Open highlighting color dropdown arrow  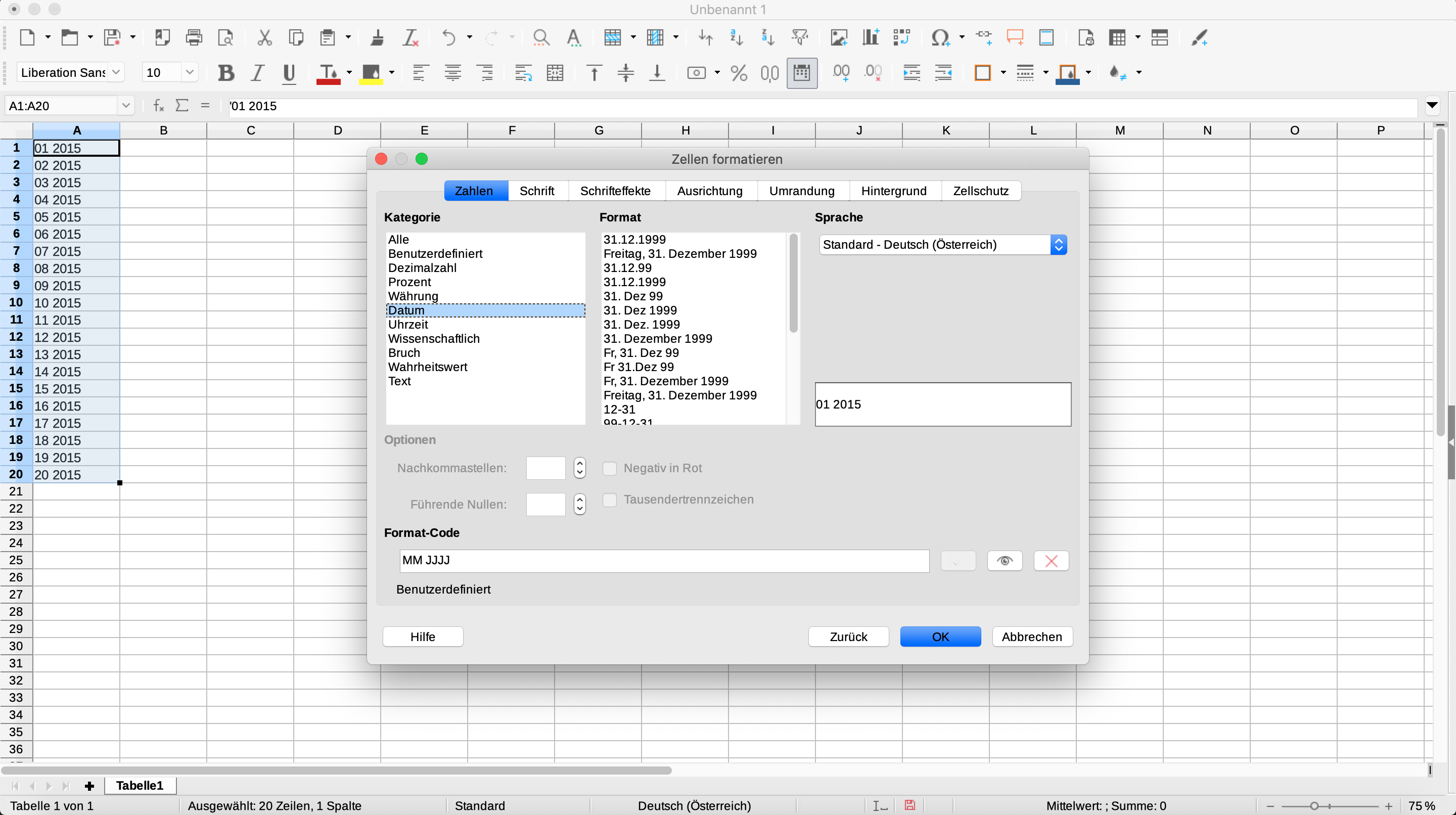pyautogui.click(x=391, y=73)
